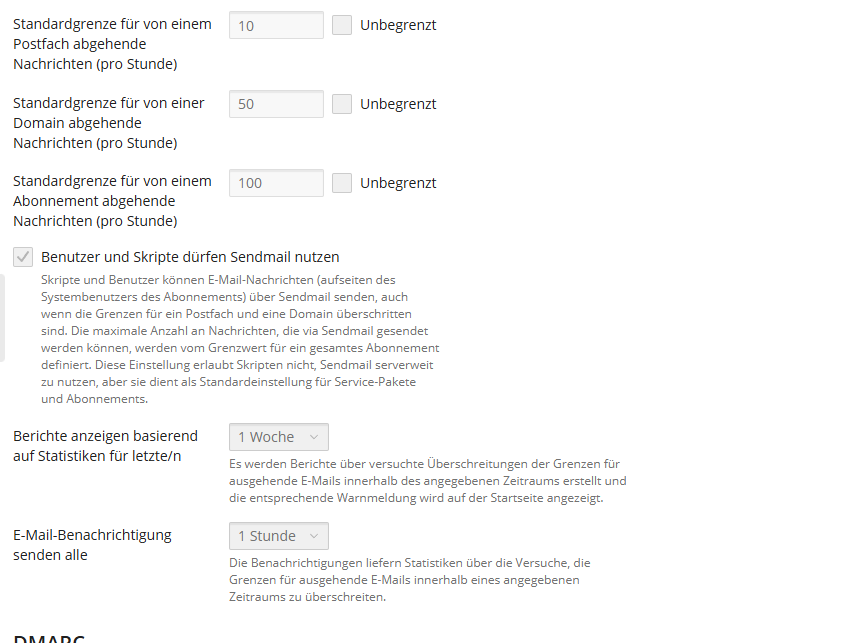Focus the domain limit field showing 50
This screenshot has width=851, height=643.
276,104
